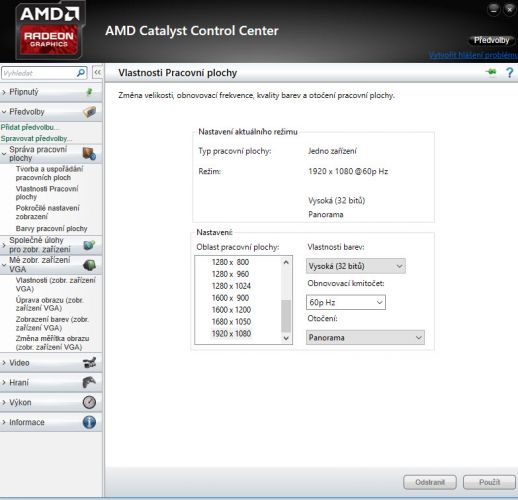Image resolution: width=518 pixels, height=500 pixels.
Task: Select resolution 1280 x 1024
Action: 231,286
